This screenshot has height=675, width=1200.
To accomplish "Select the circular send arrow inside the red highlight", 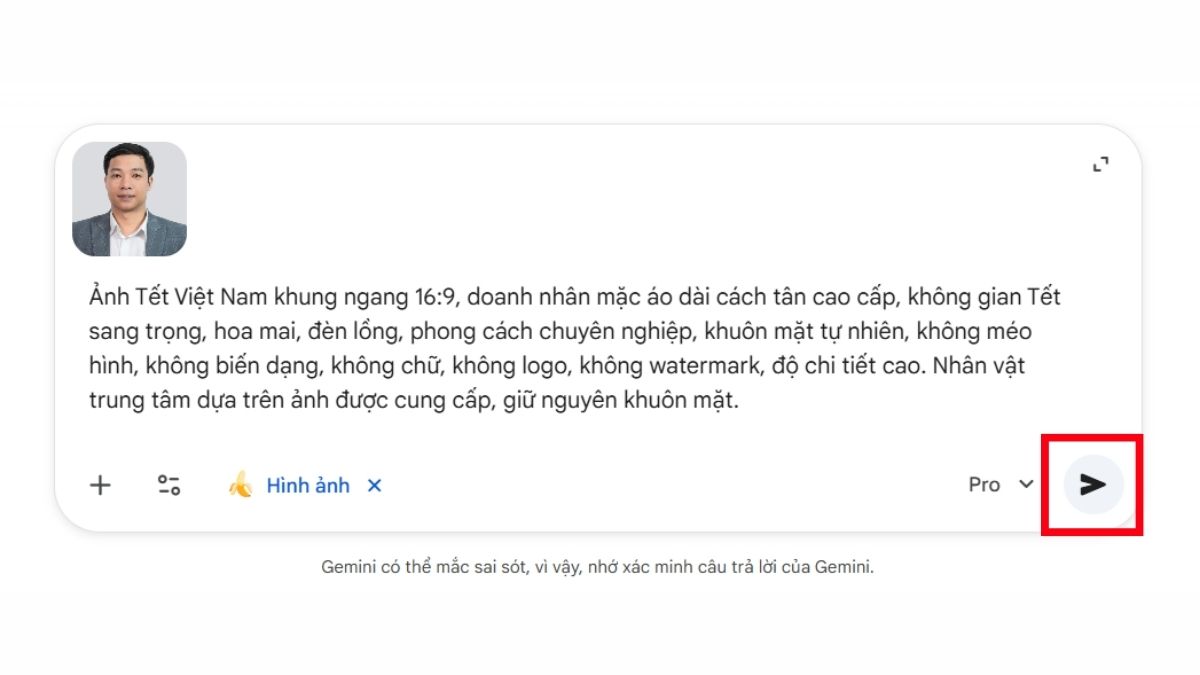I will tap(1093, 485).
